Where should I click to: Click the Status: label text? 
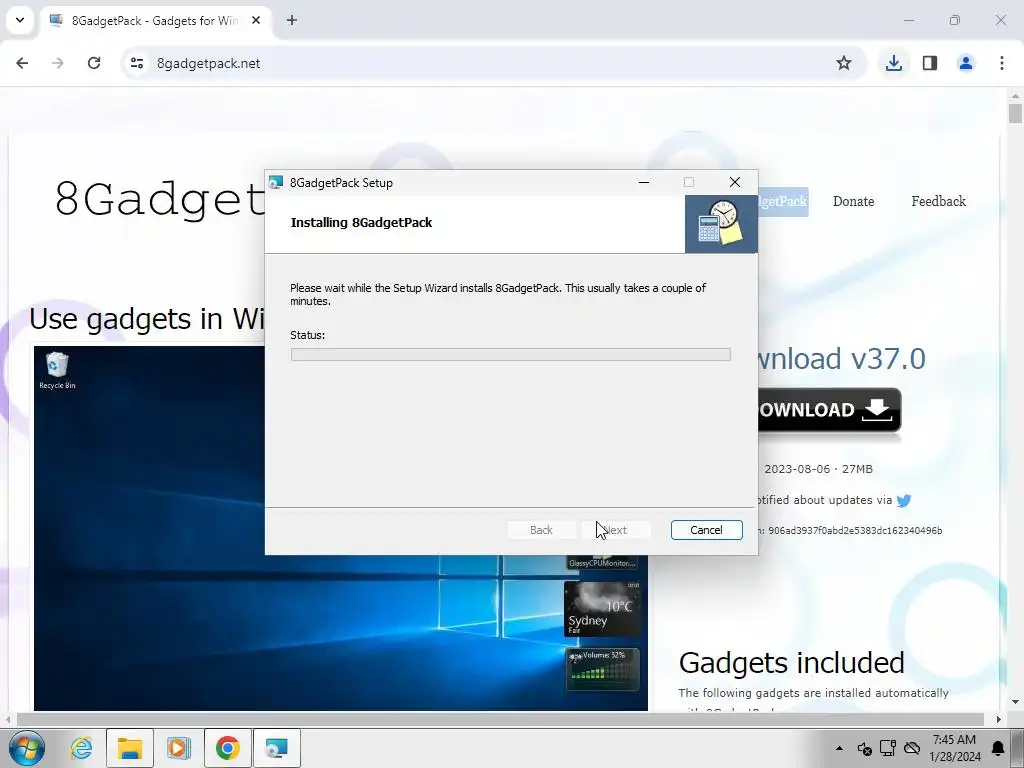[308, 335]
